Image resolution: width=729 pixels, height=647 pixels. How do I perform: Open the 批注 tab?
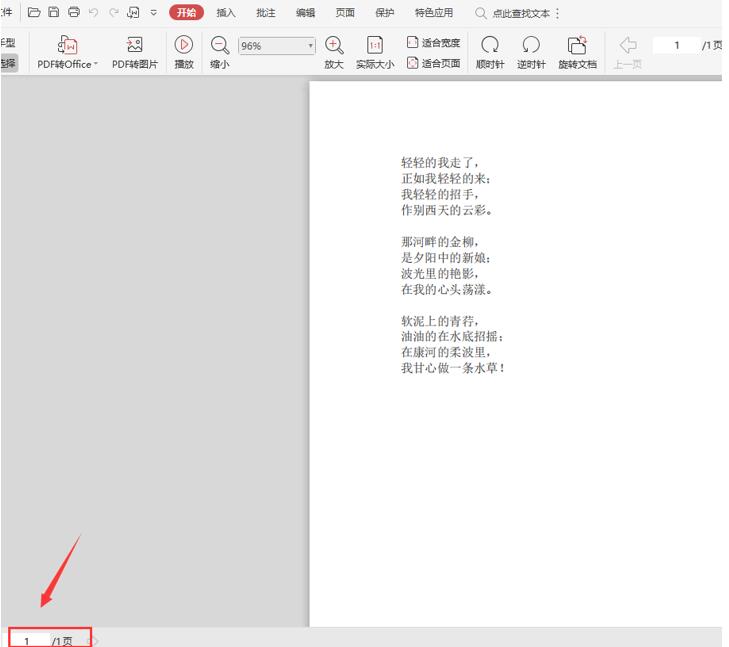pos(265,13)
